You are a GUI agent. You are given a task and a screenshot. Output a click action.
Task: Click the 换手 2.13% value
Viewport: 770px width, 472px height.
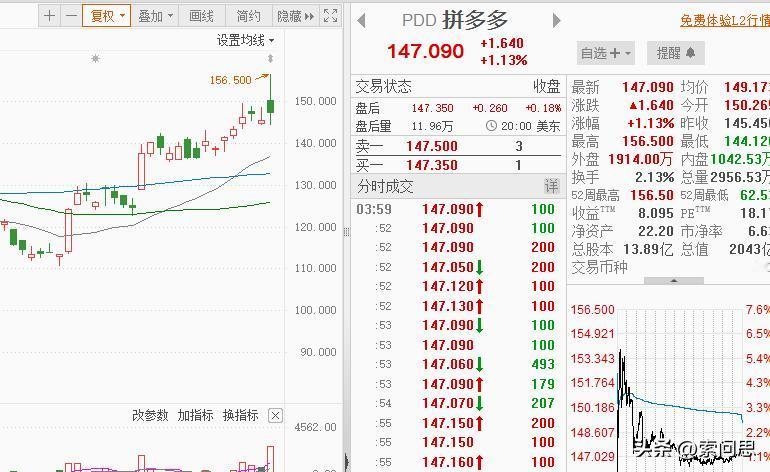[654, 177]
